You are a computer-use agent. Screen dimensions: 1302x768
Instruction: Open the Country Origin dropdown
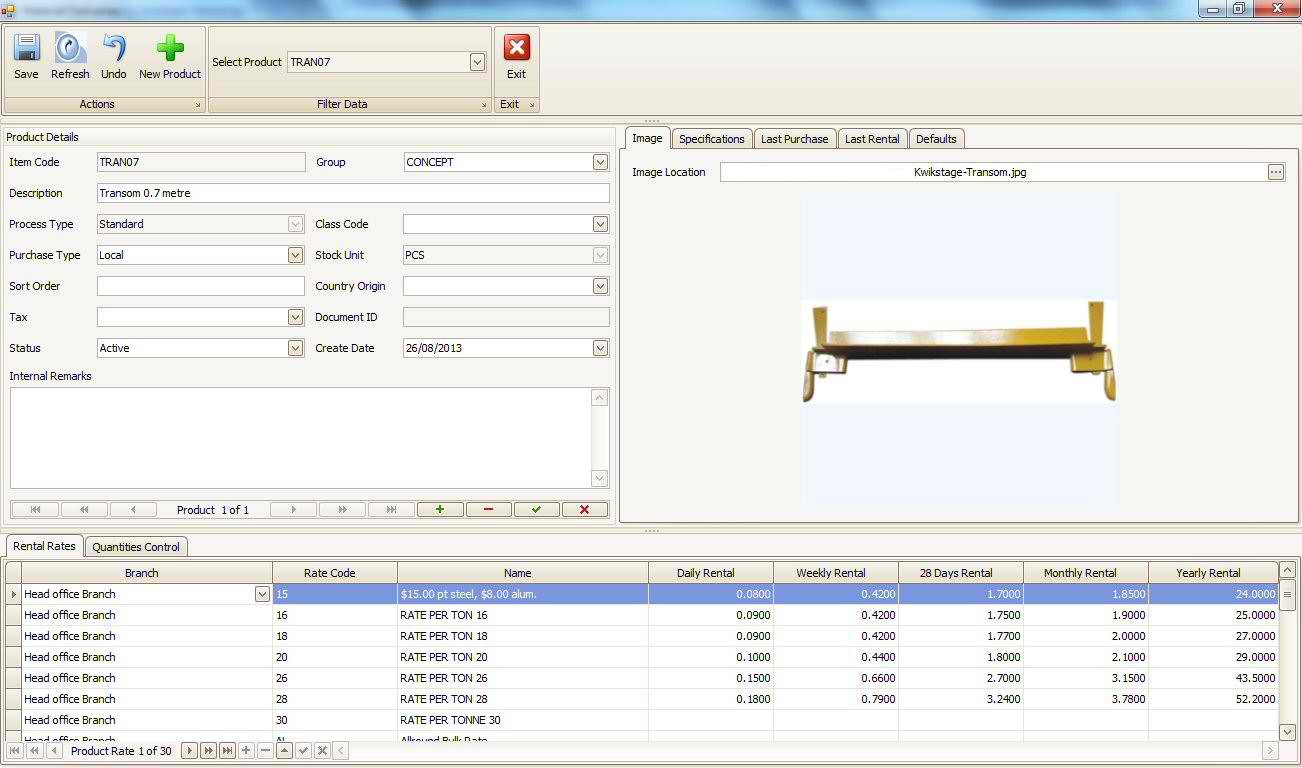pos(600,286)
